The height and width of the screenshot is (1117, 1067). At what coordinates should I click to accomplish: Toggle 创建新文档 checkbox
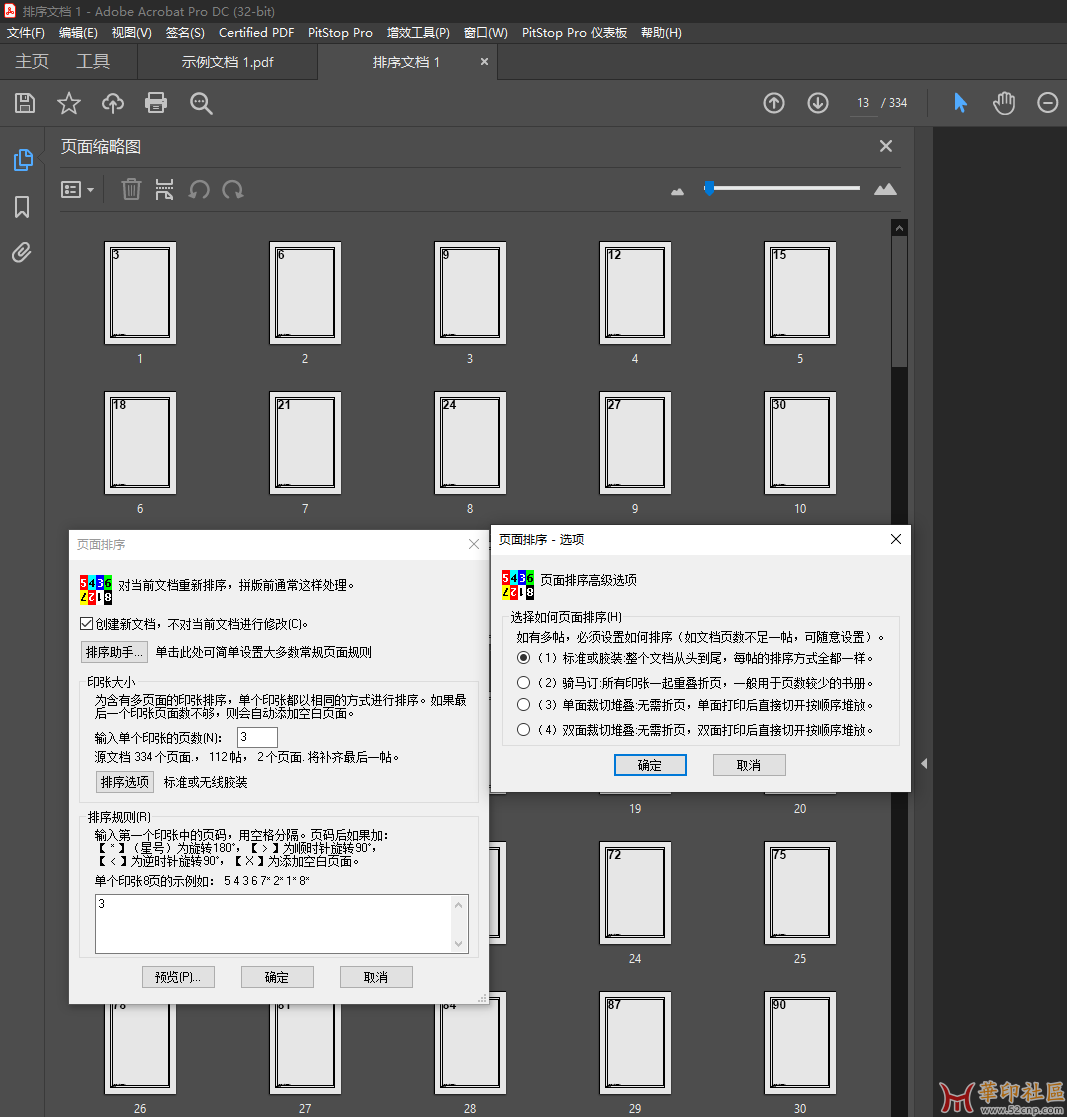(87, 624)
